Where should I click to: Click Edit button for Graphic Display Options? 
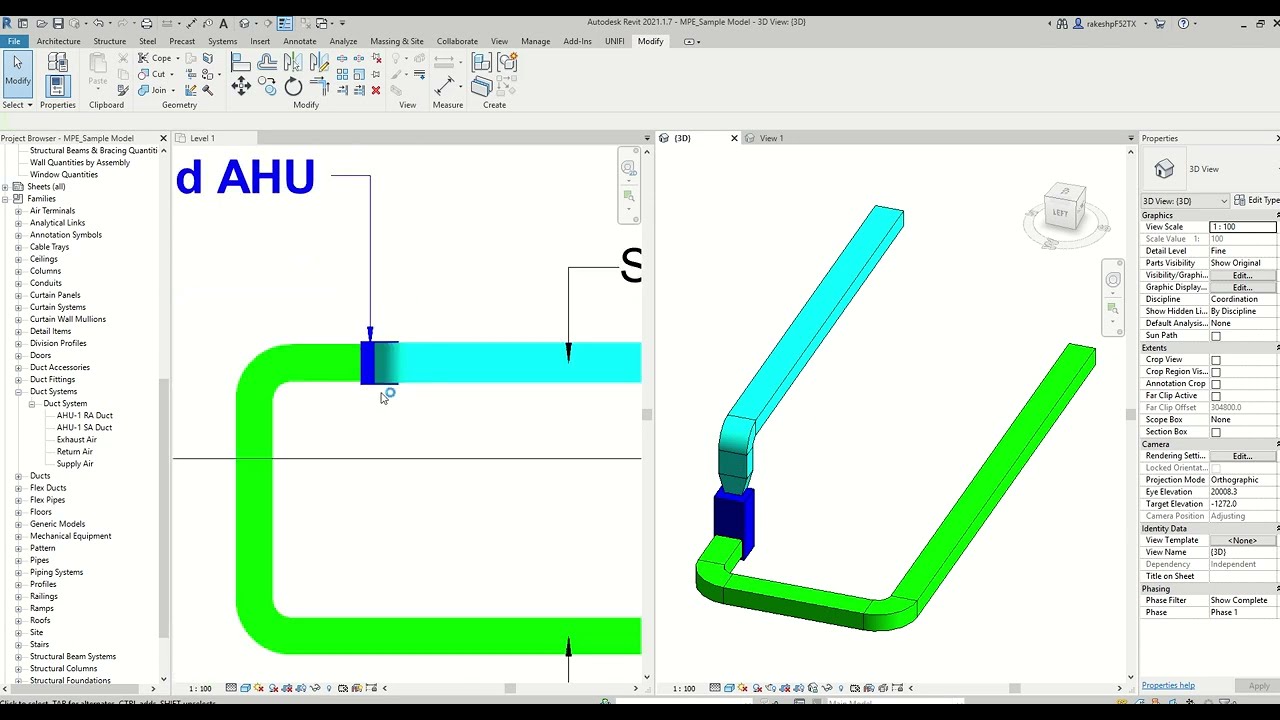1242,287
